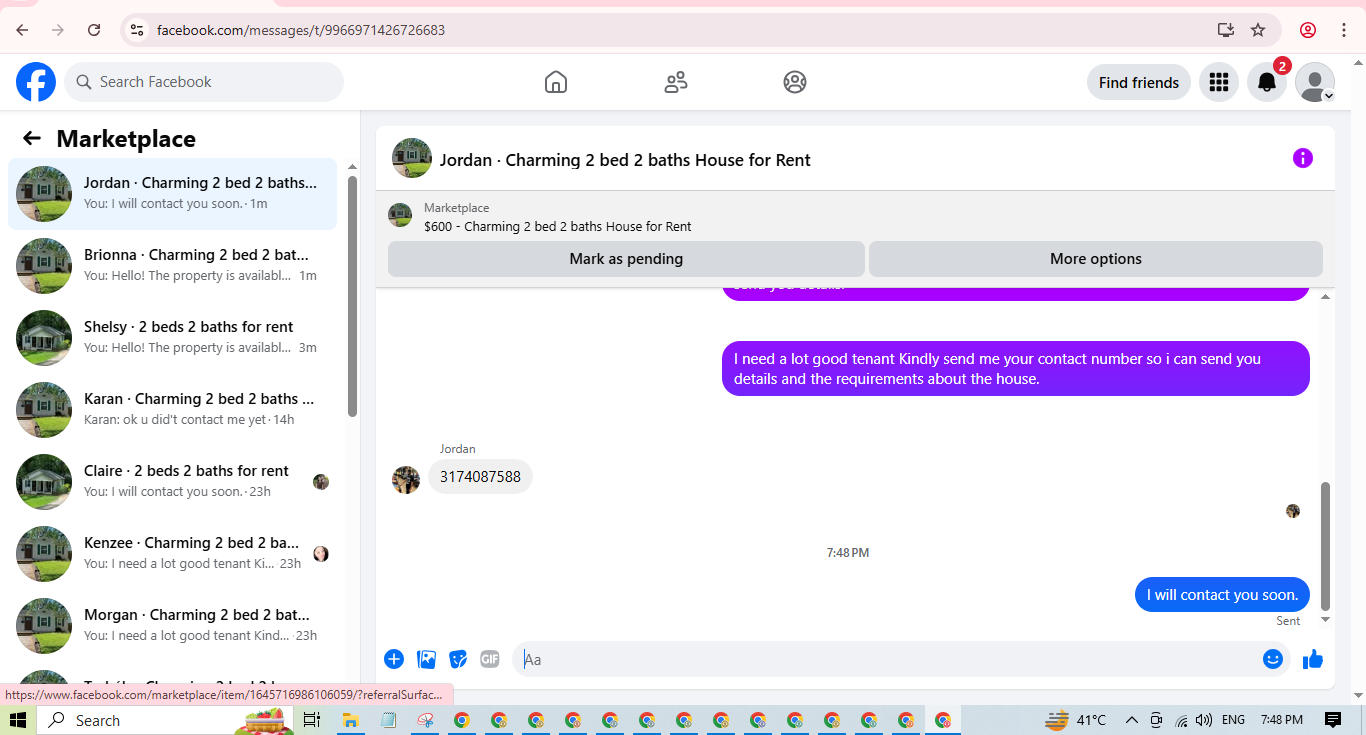Choose a sticker from the composer
Viewport: 1366px width, 735px height.
[458, 659]
